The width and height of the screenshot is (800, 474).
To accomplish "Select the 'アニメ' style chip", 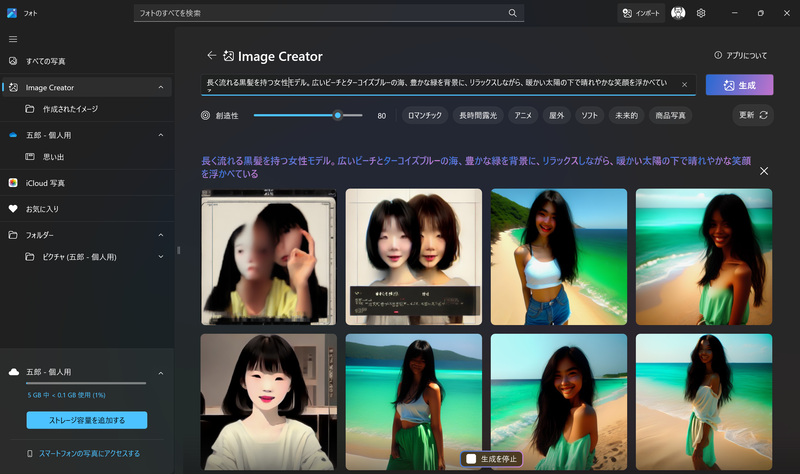I will pyautogui.click(x=523, y=115).
